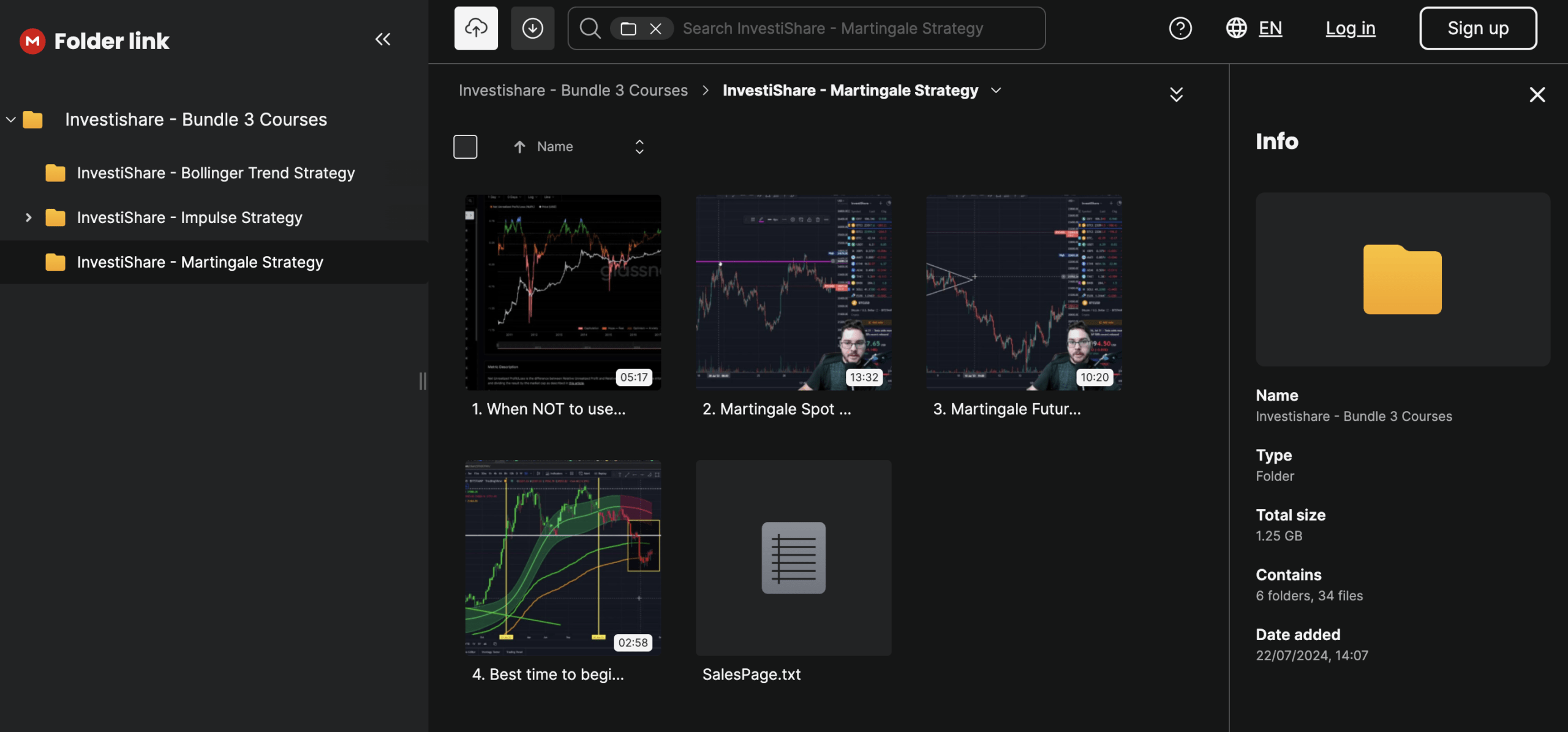
Task: Open the Name column sort selector
Action: pos(639,147)
